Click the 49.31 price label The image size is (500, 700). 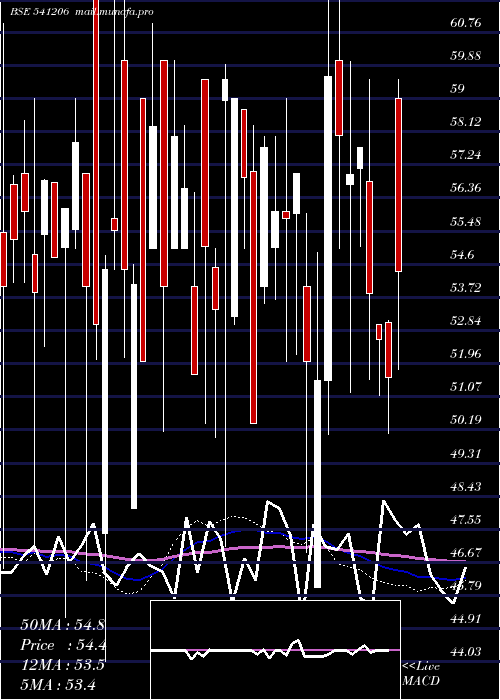click(x=466, y=454)
